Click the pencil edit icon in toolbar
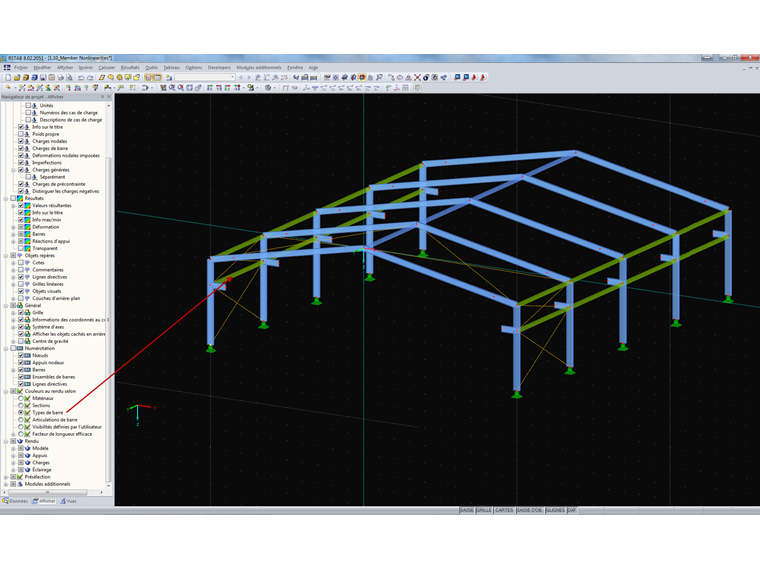 (x=102, y=78)
